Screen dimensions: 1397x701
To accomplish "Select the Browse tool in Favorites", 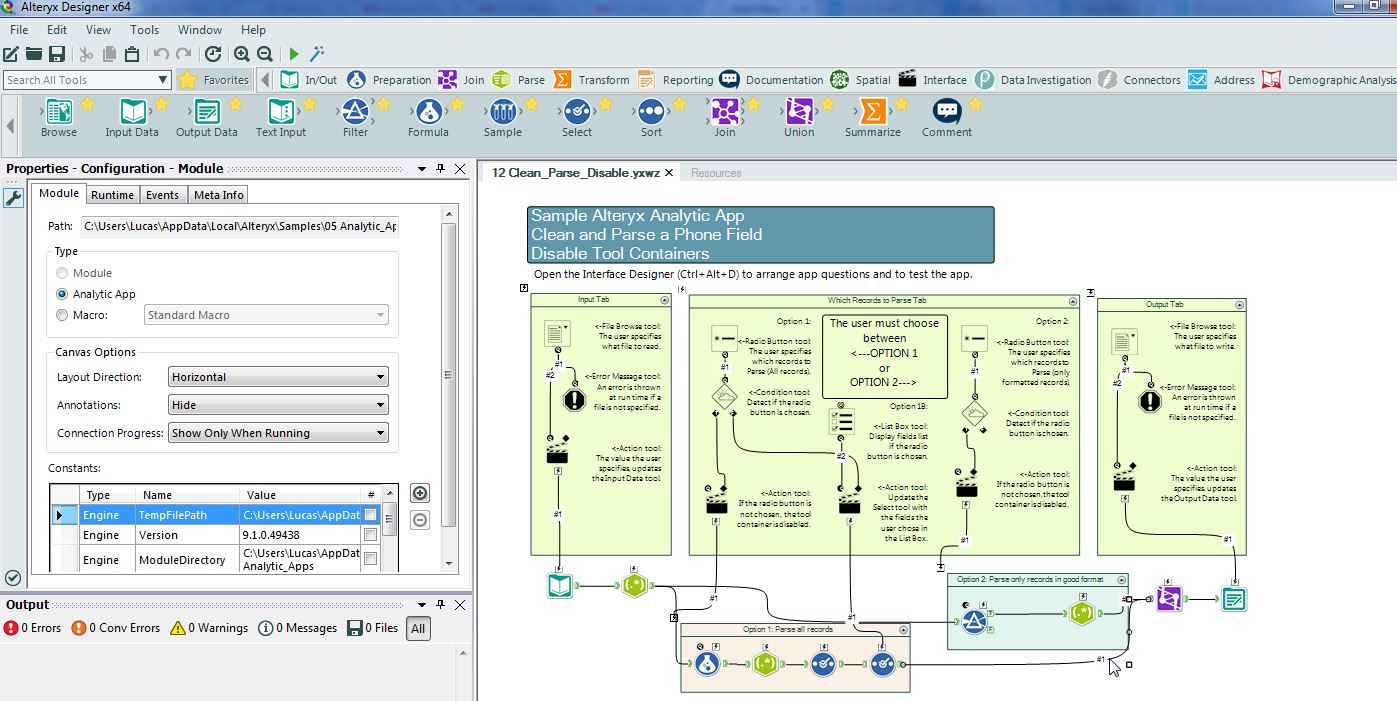I will [59, 119].
